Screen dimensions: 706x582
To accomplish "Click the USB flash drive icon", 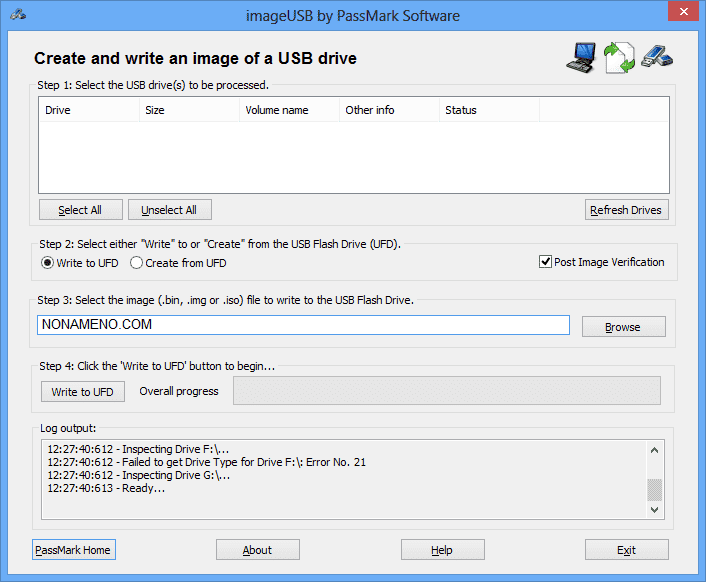I will tap(656, 56).
